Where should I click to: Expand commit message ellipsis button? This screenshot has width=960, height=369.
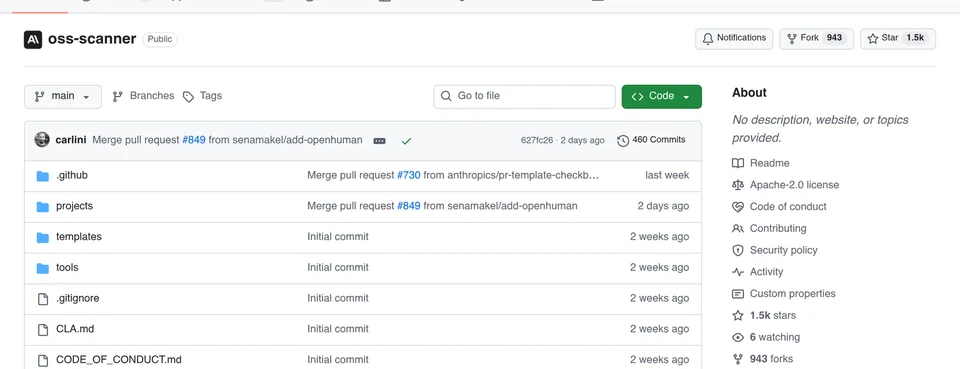380,141
